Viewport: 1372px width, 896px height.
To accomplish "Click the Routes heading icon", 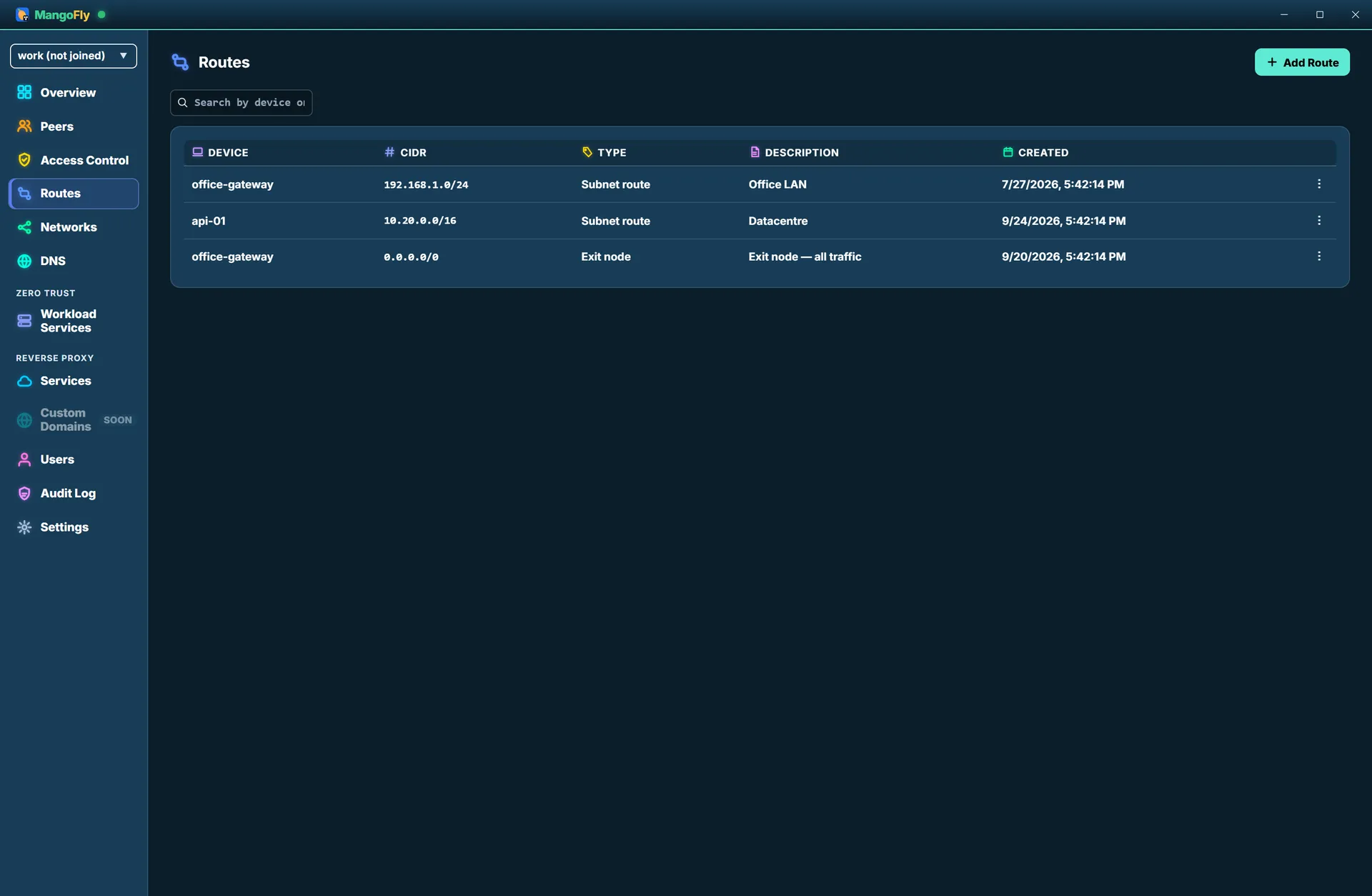I will click(x=180, y=62).
